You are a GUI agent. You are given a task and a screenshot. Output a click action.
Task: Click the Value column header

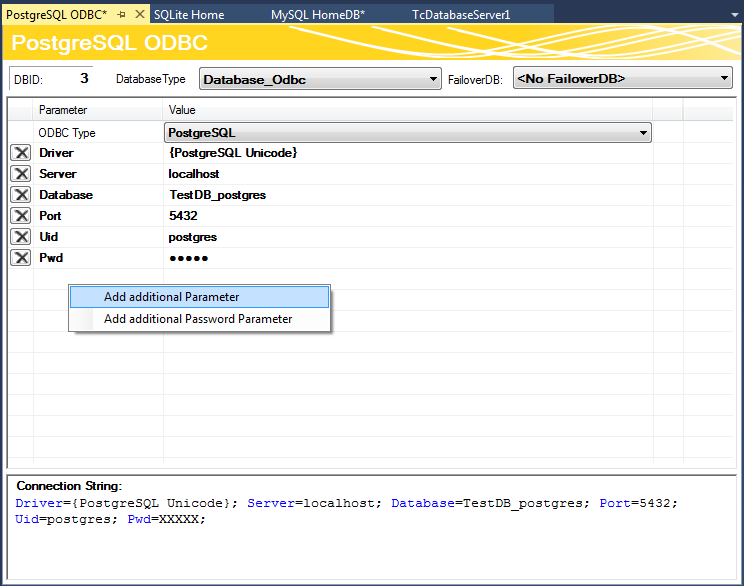click(x=408, y=110)
